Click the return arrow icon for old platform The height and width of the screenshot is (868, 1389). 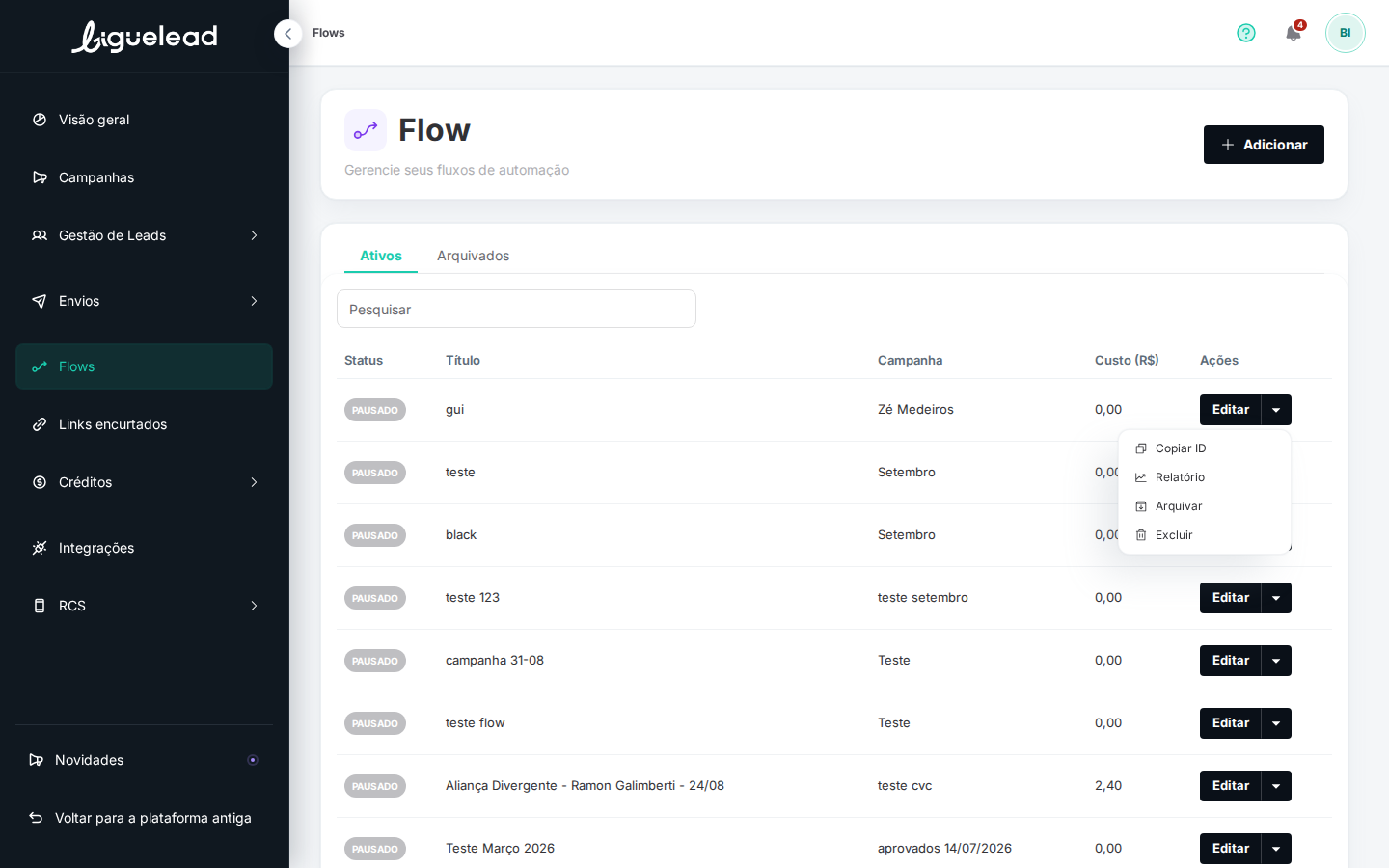[36, 818]
